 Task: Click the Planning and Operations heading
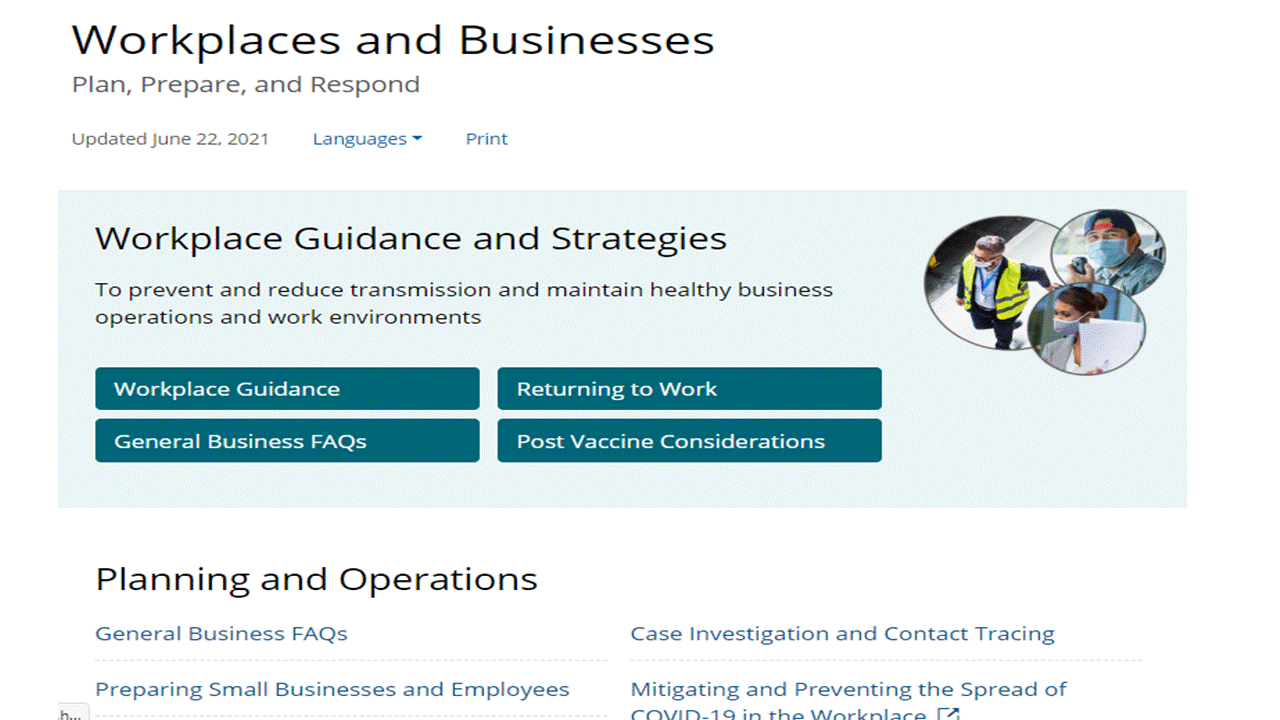coord(316,579)
